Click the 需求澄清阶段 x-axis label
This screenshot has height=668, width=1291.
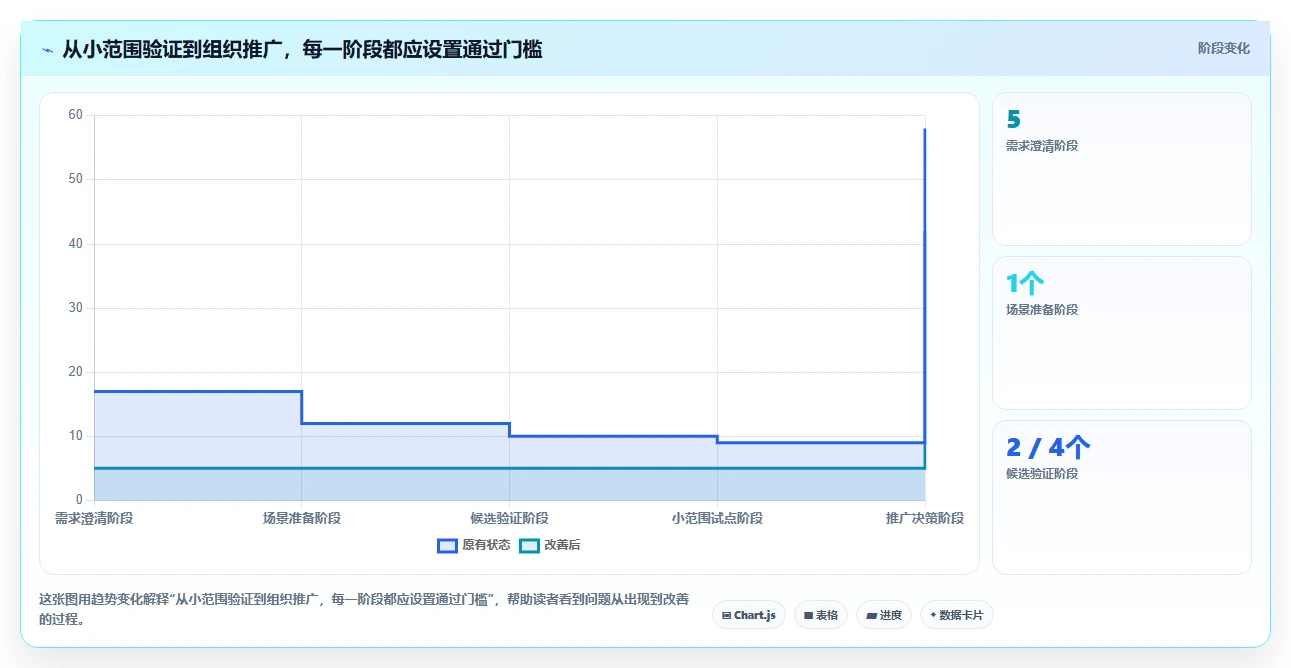[x=94, y=518]
